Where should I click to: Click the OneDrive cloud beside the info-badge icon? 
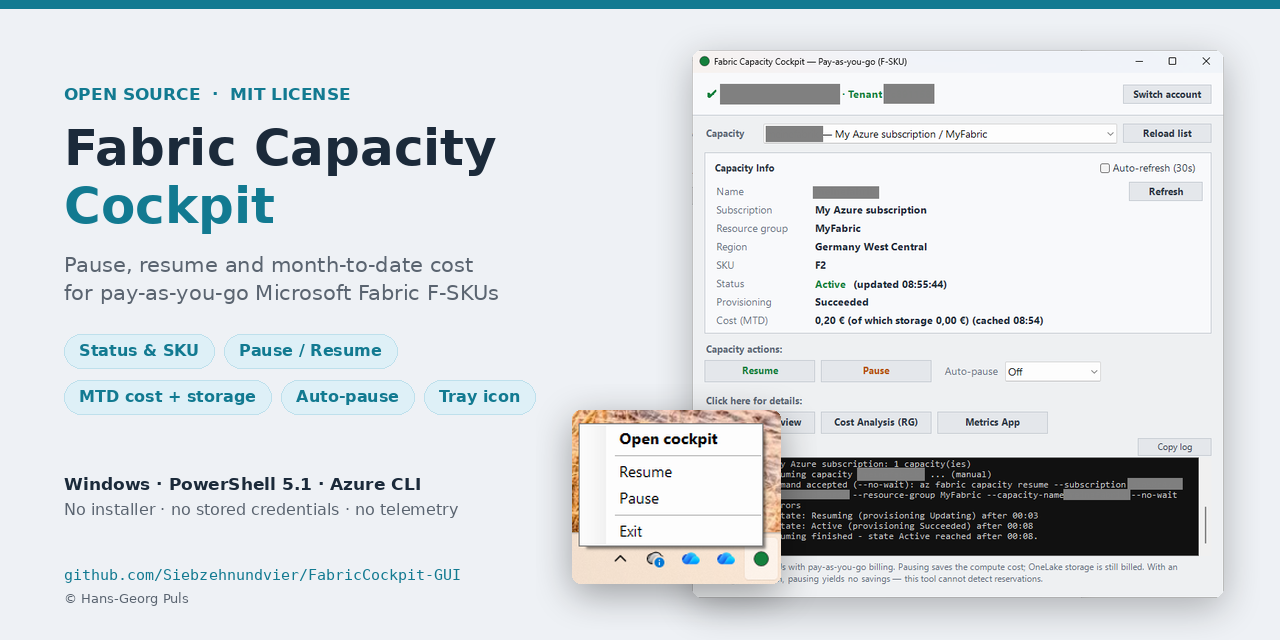(690, 559)
